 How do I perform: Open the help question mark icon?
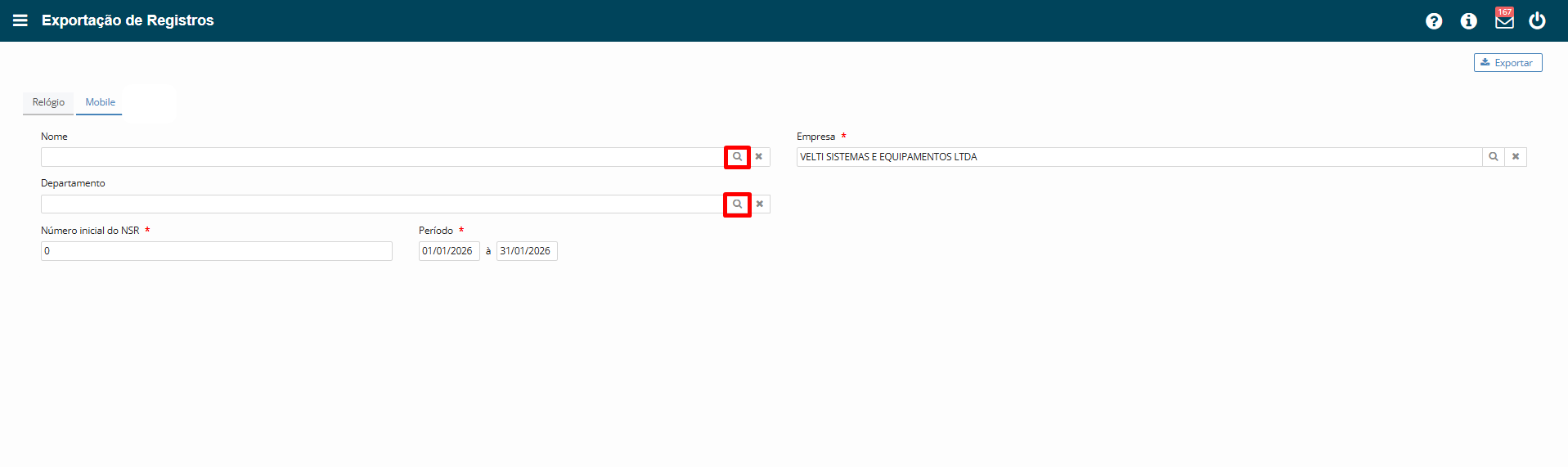1434,21
